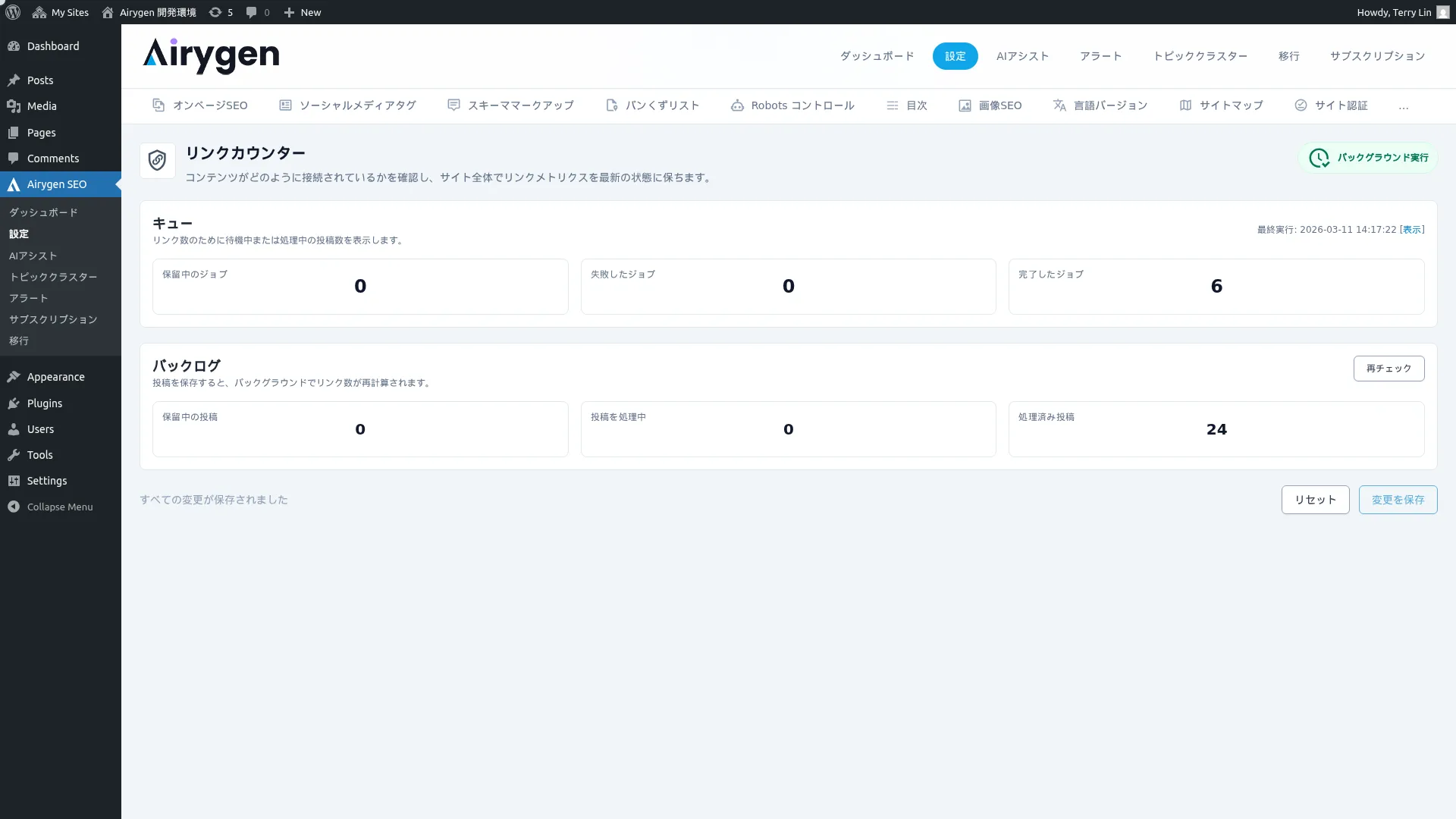The height and width of the screenshot is (819, 1456).
Task: Open トピッククラスター in the sidebar submenu
Action: tap(53, 277)
